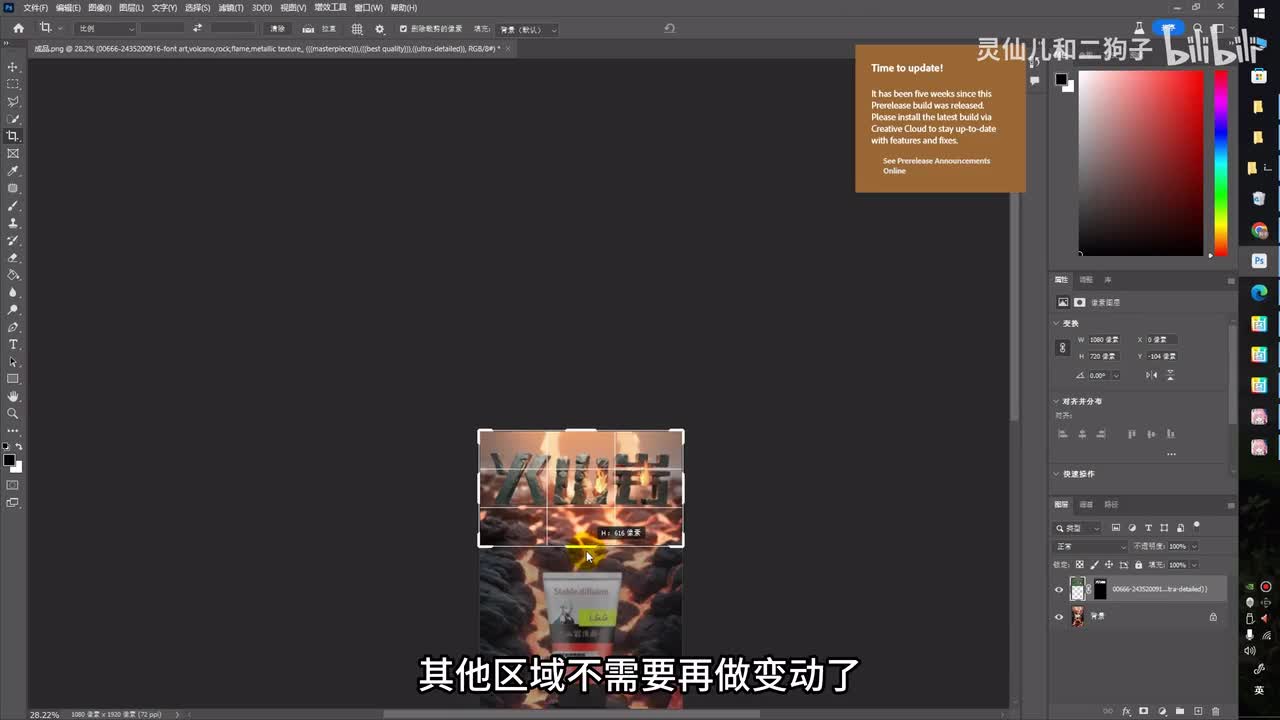This screenshot has width=1280, height=720.
Task: Switch to the 通道 tab
Action: pyautogui.click(x=1086, y=504)
